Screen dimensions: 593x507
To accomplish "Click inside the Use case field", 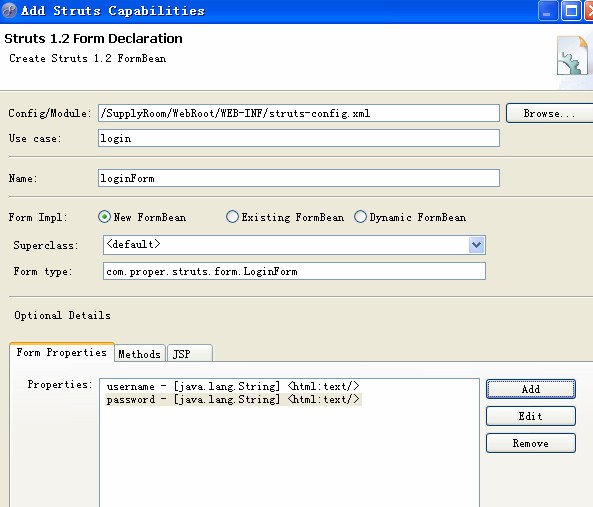I will point(299,138).
